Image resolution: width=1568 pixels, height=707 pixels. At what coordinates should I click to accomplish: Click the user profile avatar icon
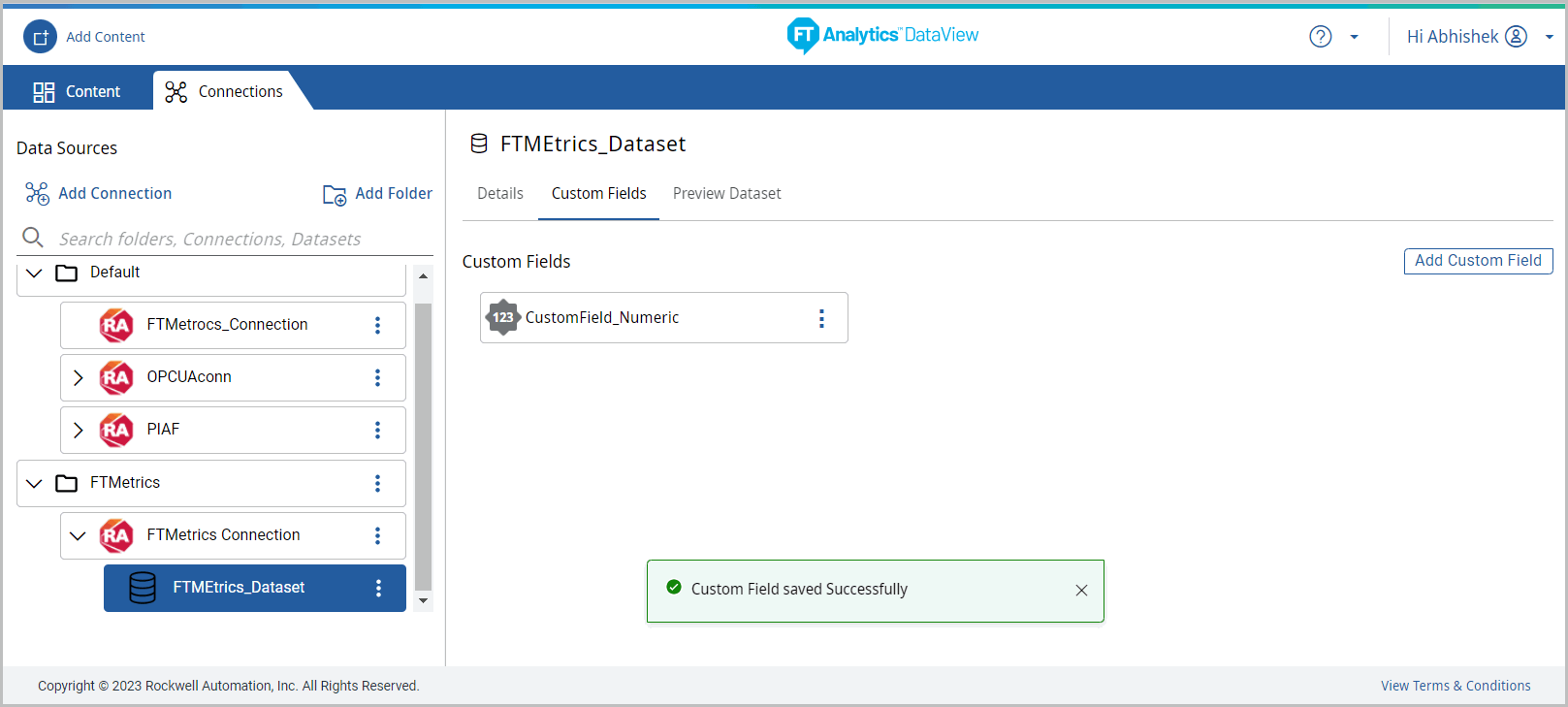[1516, 37]
